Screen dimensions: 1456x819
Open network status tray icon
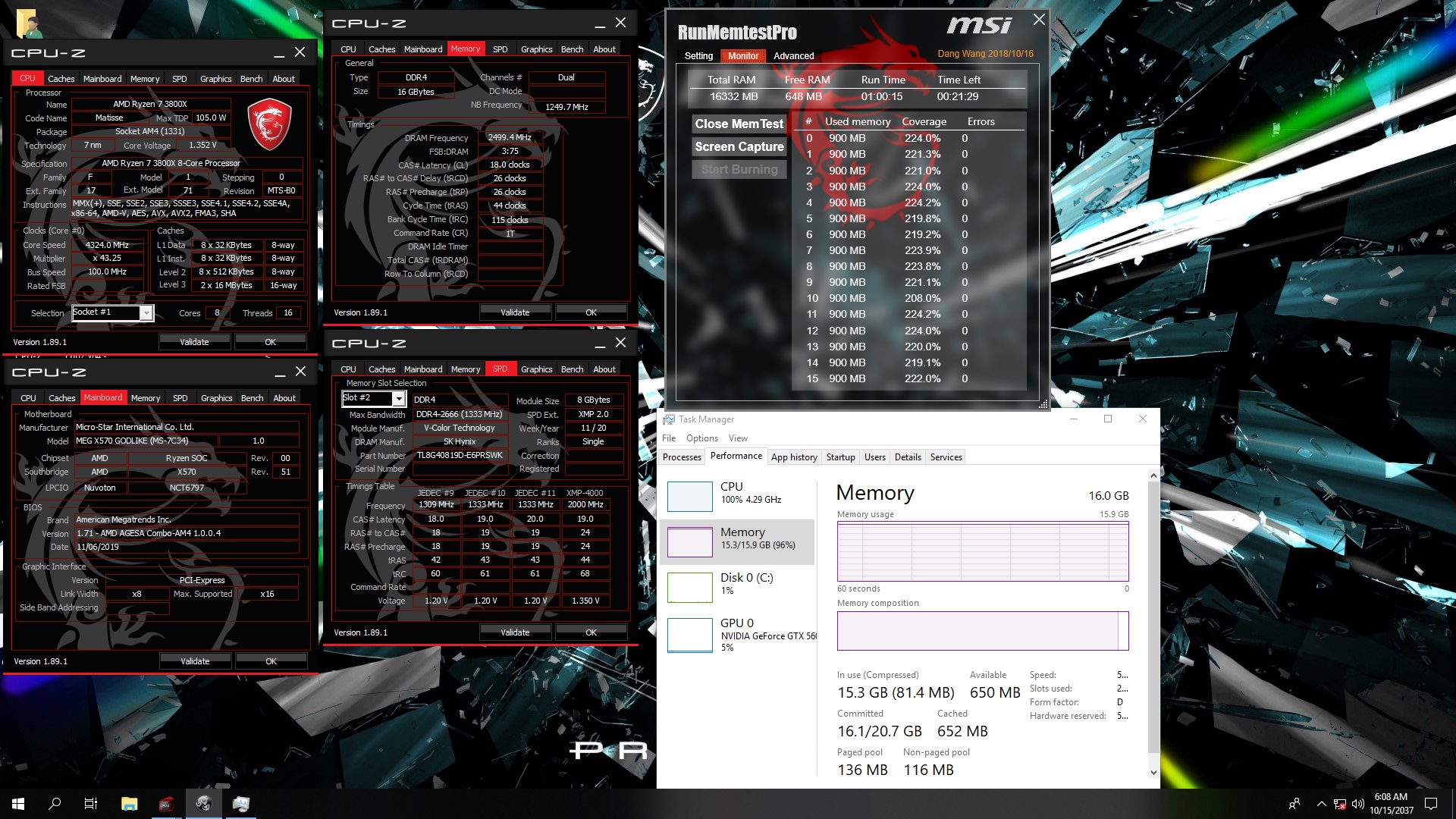click(x=1340, y=804)
